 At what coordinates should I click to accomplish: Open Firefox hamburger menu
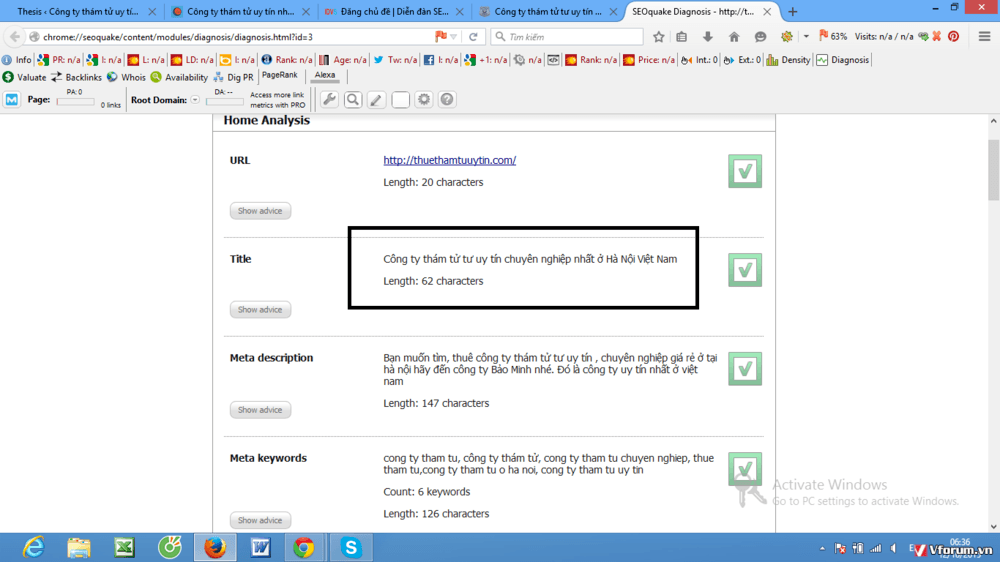click(985, 37)
